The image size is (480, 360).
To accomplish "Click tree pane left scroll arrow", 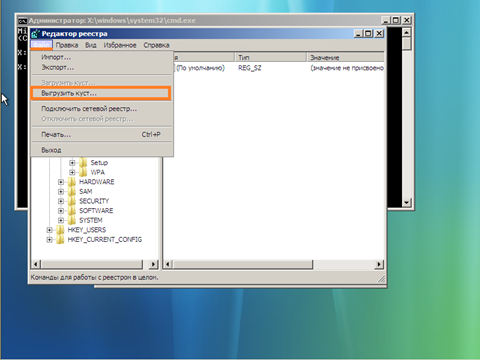I will 36,264.
